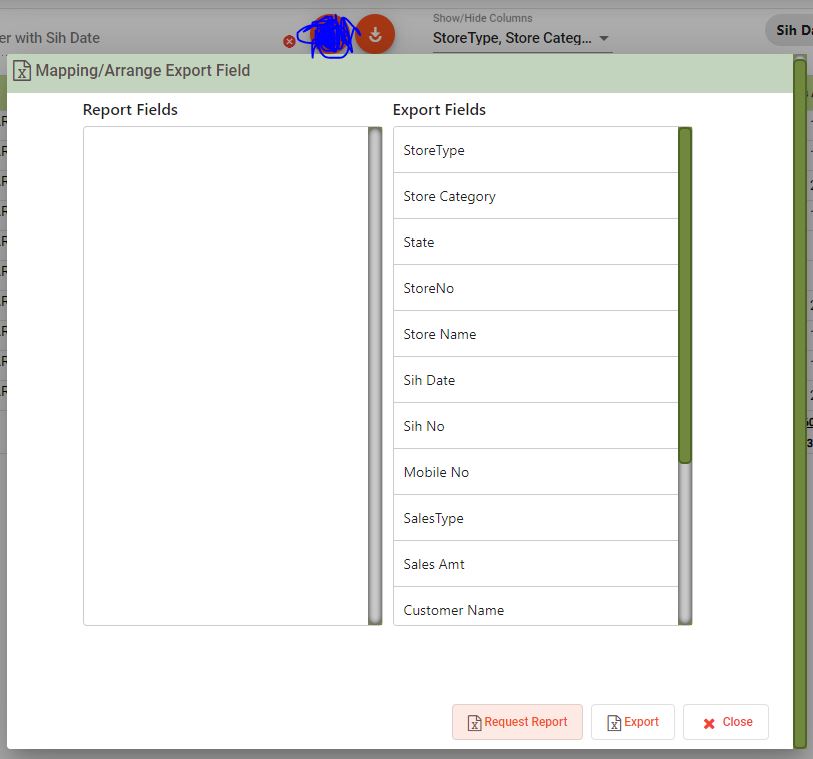Click the small red remove icon
813x759 pixels.
point(289,42)
